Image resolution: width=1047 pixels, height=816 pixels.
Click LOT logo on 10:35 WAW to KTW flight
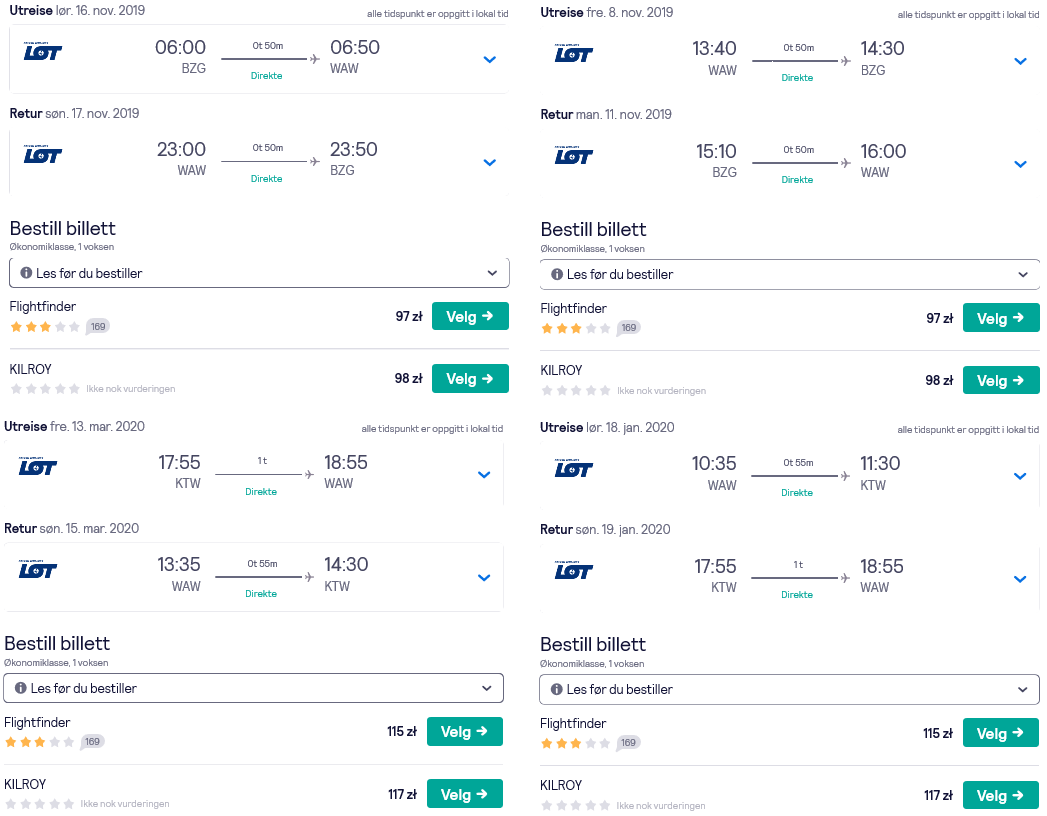(574, 469)
